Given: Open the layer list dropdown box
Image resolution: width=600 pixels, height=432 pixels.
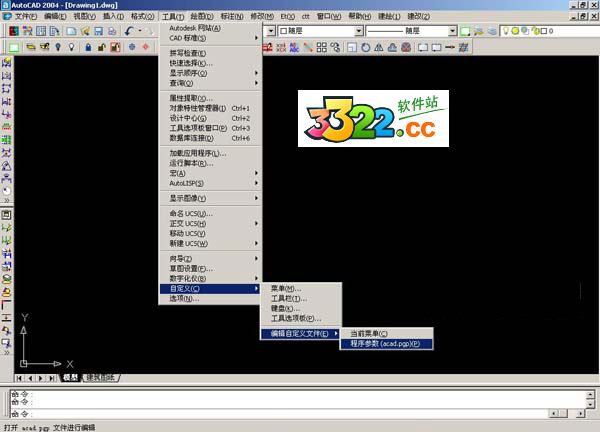Looking at the screenshot, I should point(550,31).
